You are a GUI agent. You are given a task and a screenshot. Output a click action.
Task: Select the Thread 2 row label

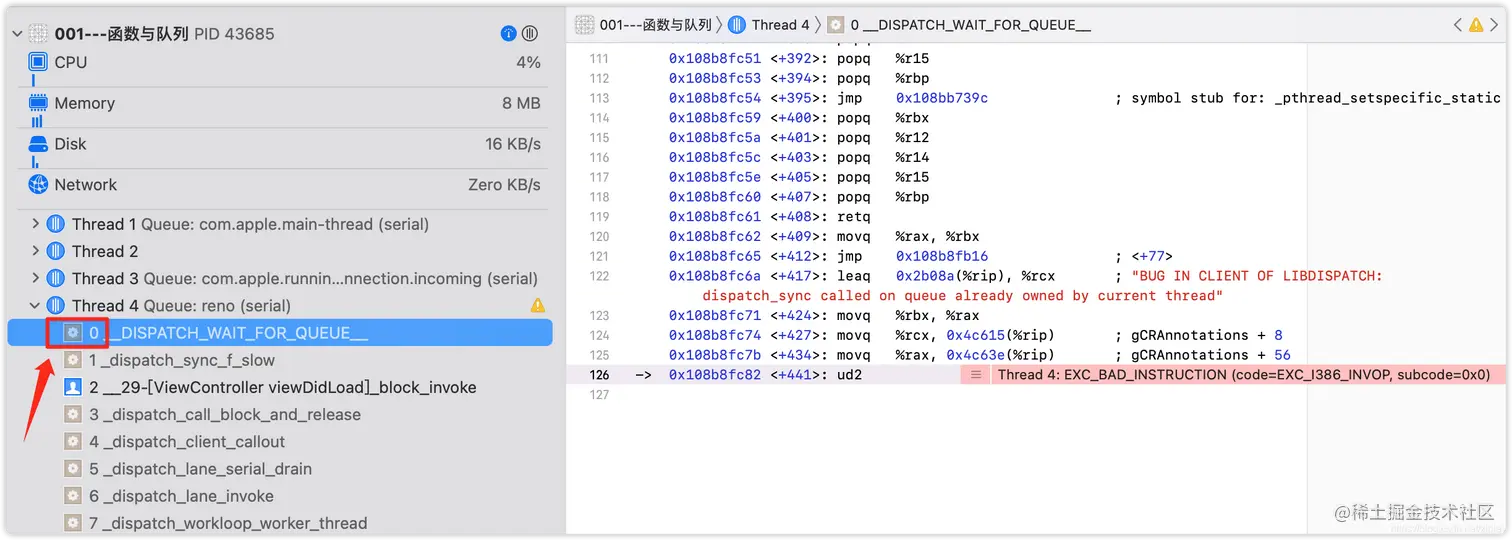tap(105, 251)
